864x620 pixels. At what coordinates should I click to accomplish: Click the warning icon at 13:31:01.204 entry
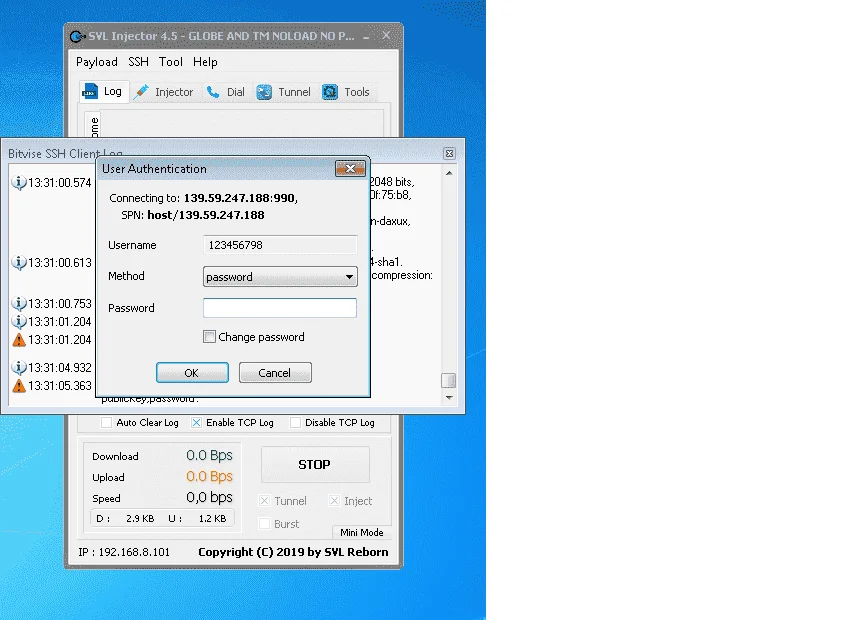(19, 340)
